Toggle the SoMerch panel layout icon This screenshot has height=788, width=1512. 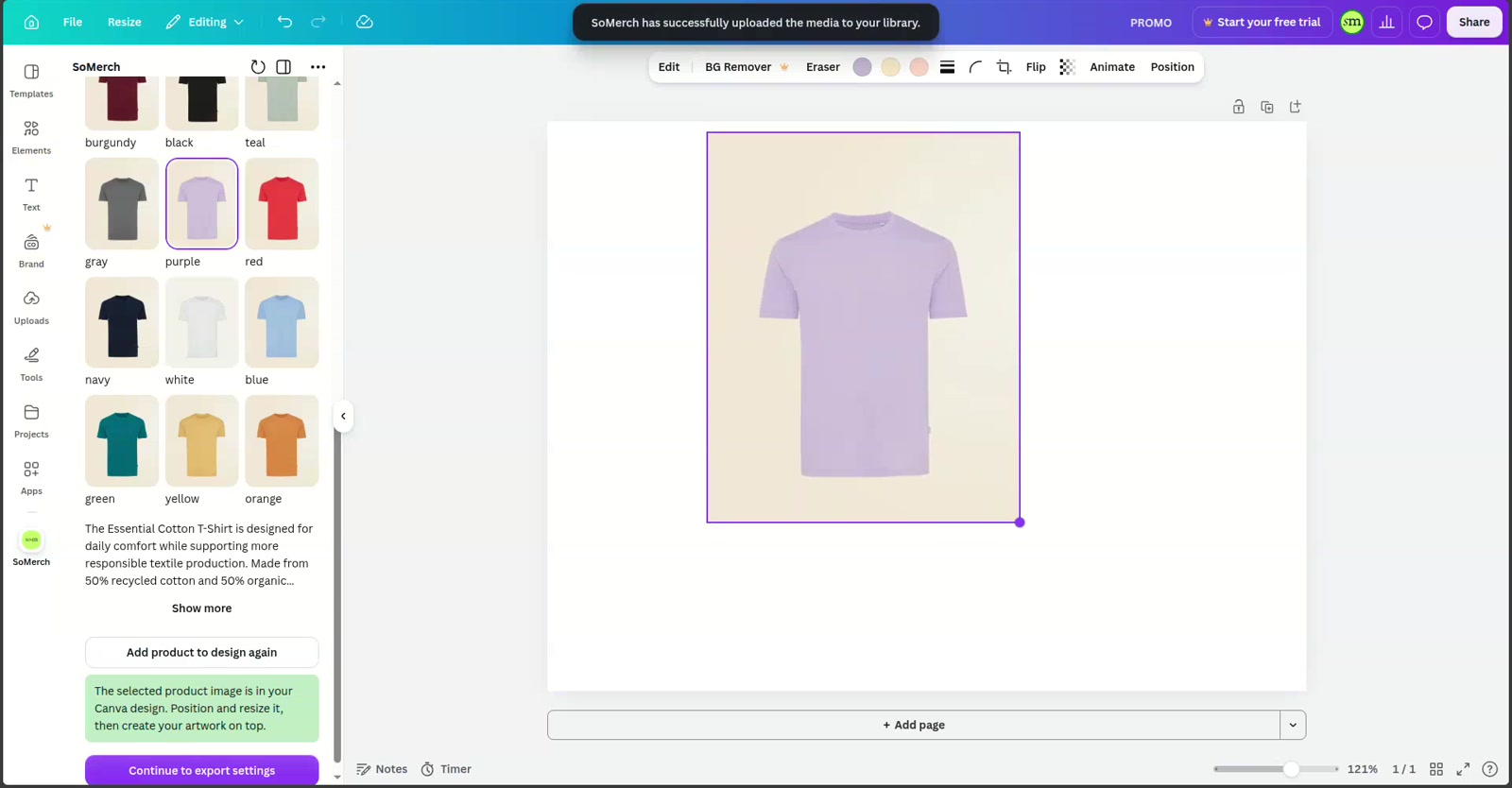pos(283,67)
